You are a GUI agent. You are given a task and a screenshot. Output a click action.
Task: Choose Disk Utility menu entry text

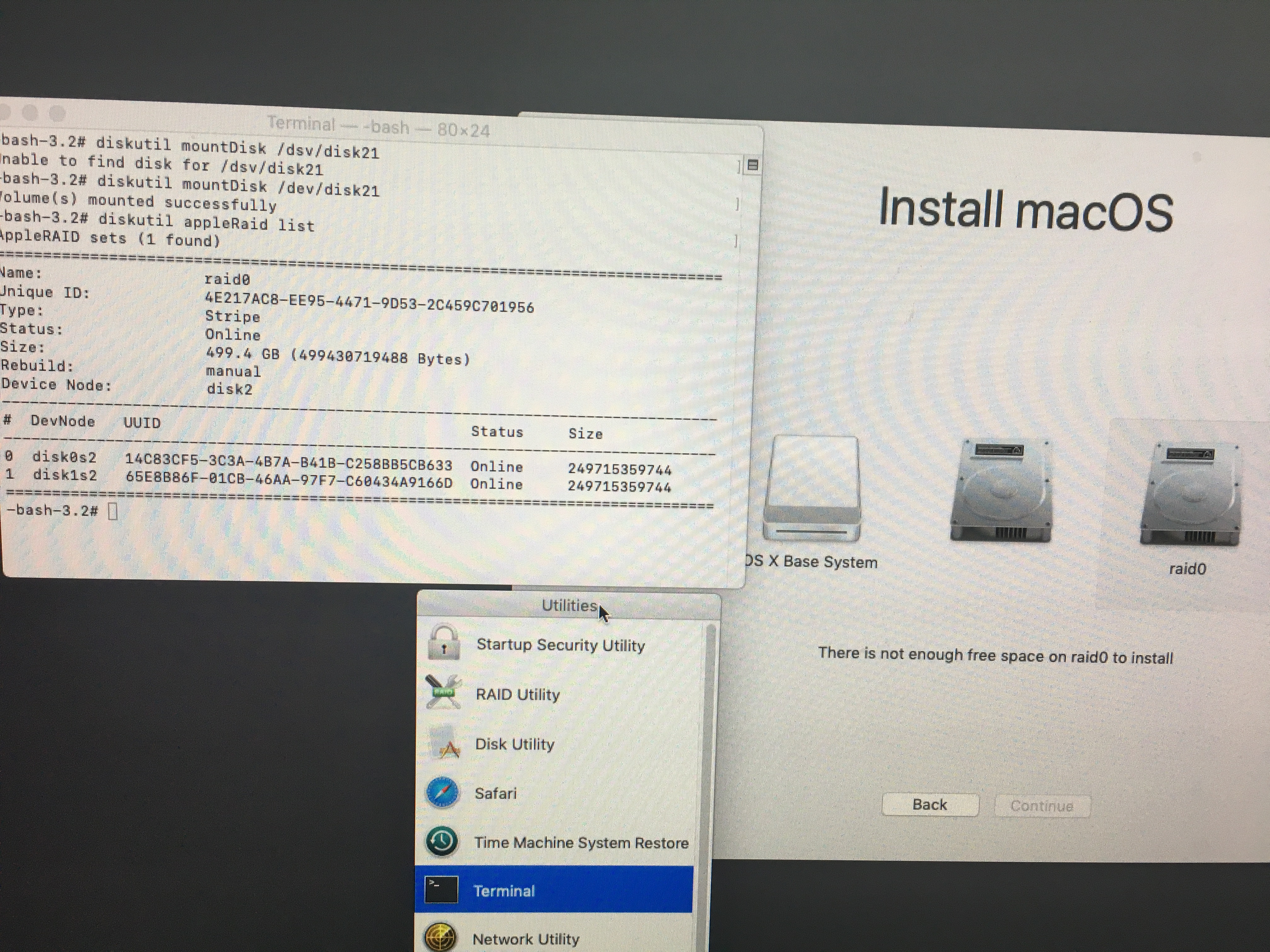coord(514,744)
